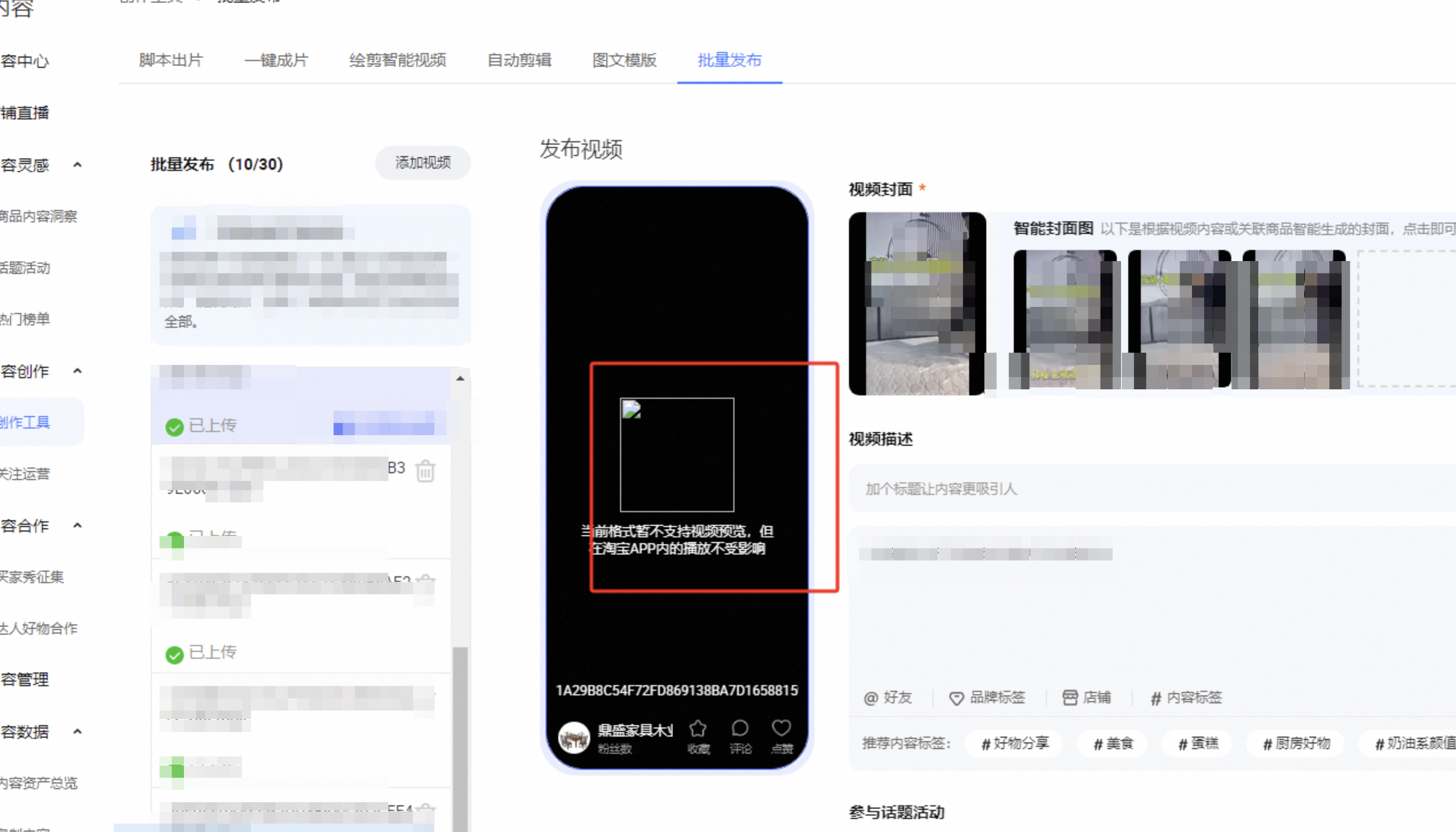Open the 绘剪智能视频 tab
The height and width of the screenshot is (832, 1456).
398,60
